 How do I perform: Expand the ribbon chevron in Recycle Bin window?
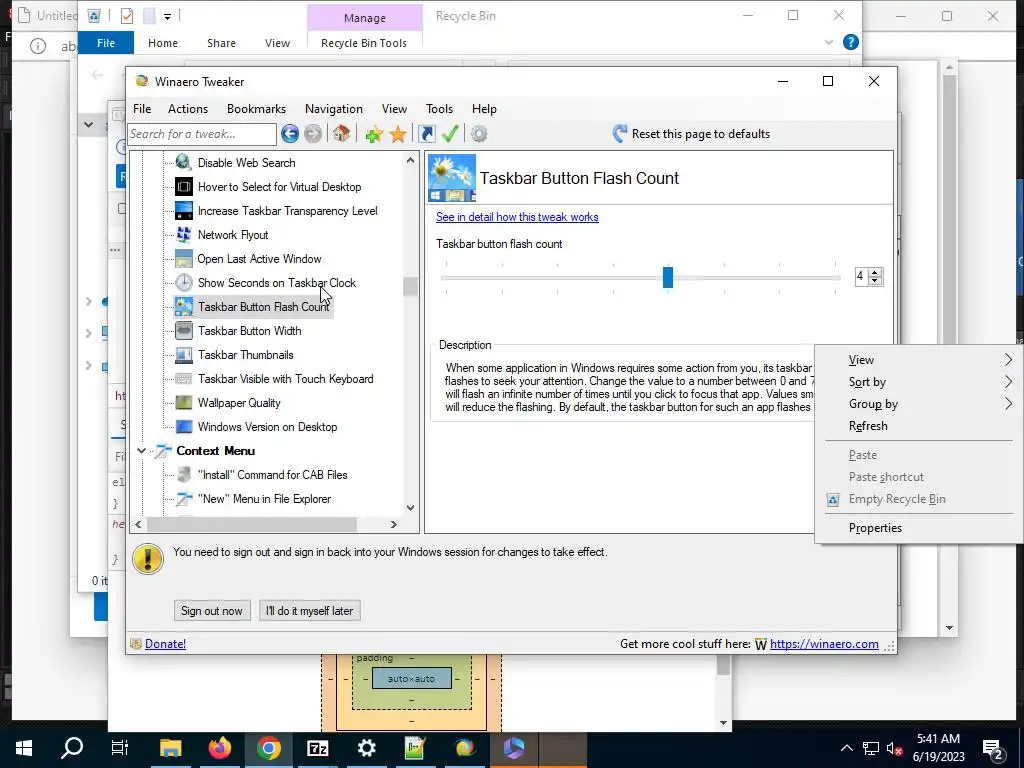[829, 42]
